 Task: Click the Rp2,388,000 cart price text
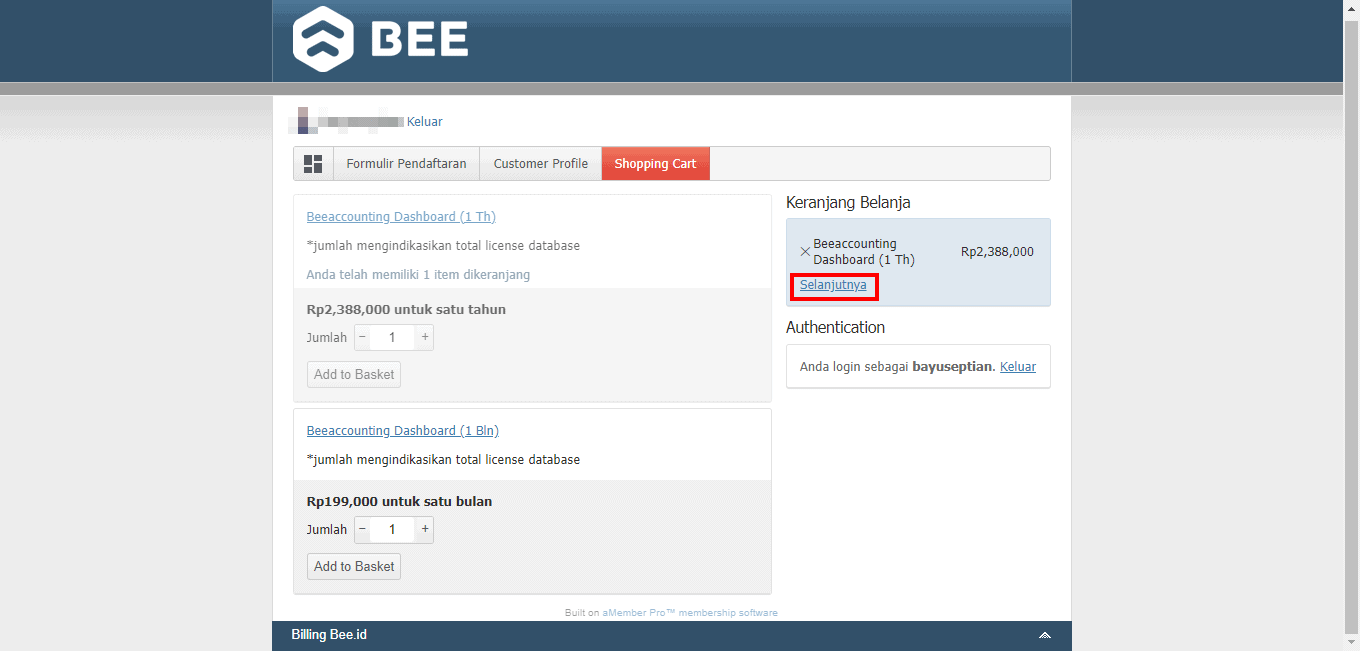997,252
